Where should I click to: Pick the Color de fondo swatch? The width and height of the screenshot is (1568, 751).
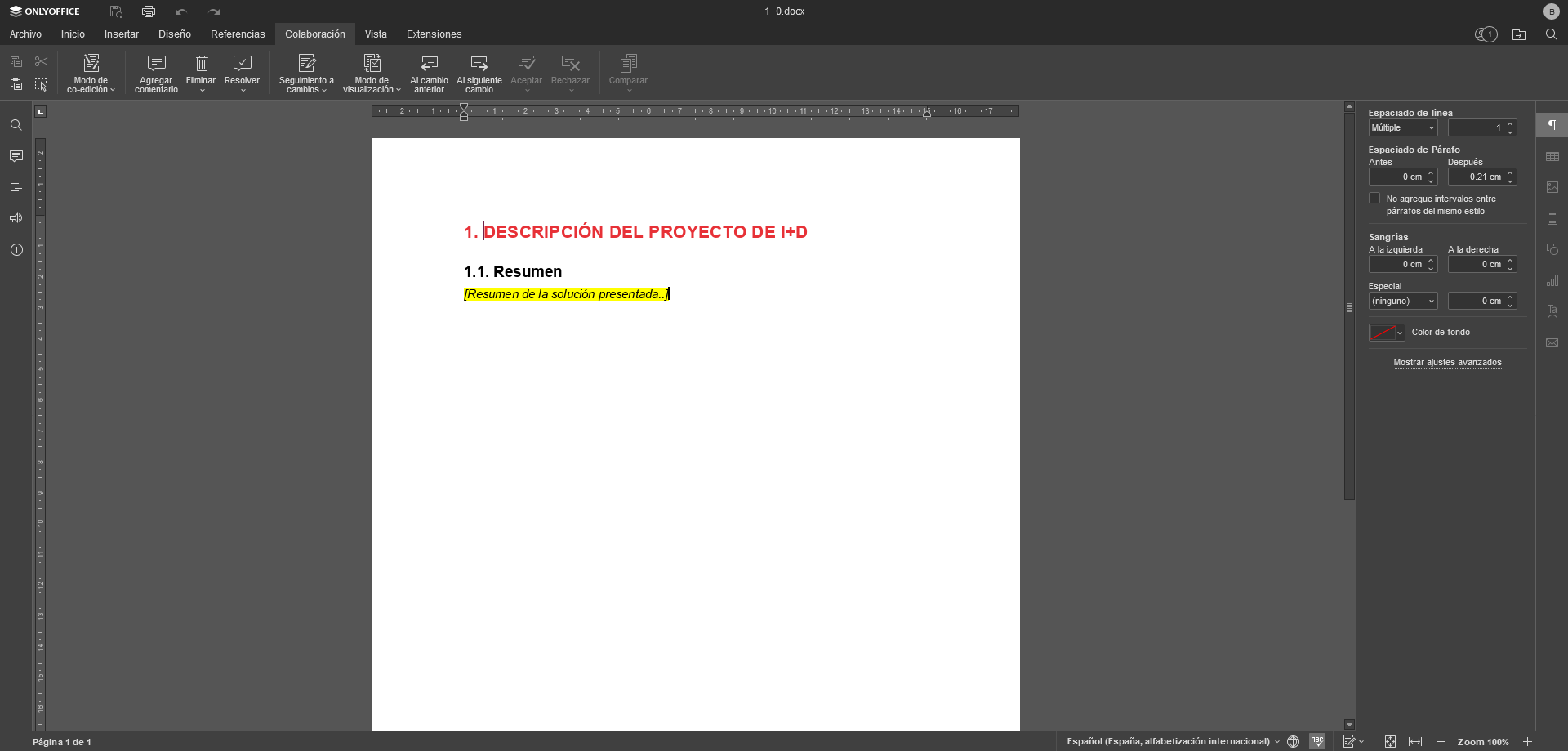click(1383, 333)
